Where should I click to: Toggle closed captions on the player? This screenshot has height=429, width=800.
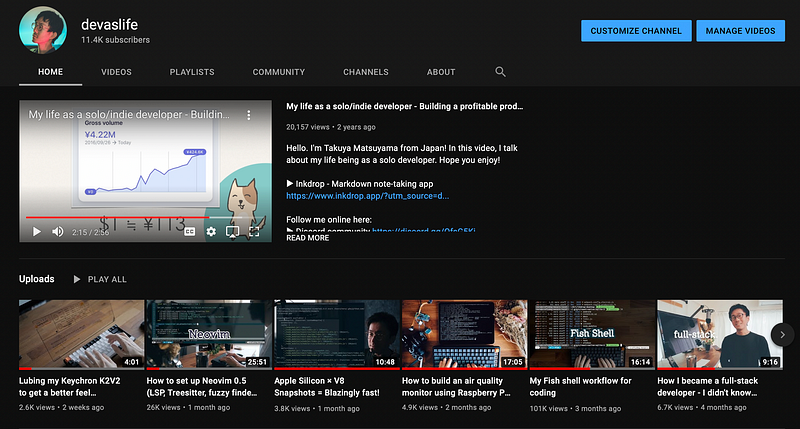[190, 232]
